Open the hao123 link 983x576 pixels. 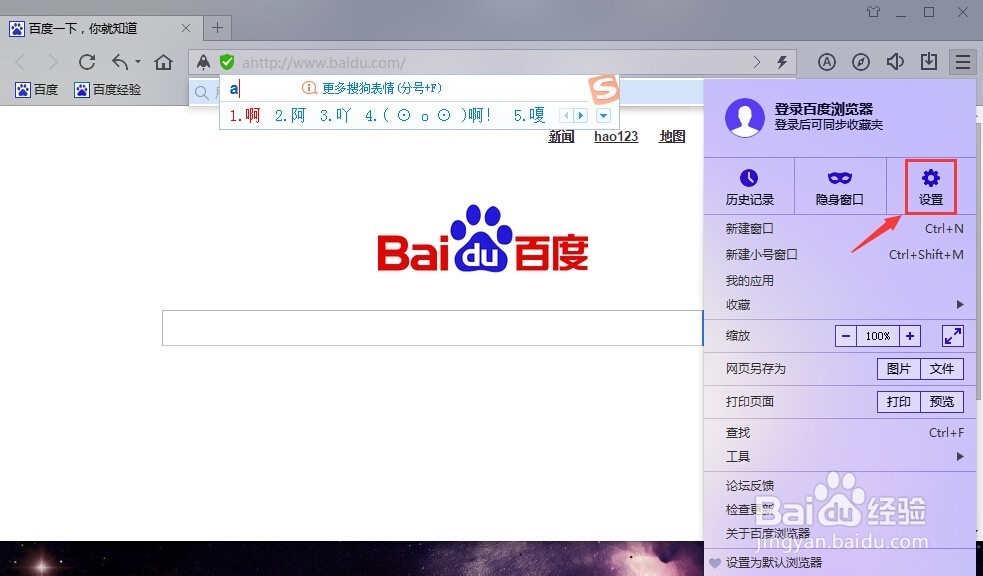tap(616, 136)
